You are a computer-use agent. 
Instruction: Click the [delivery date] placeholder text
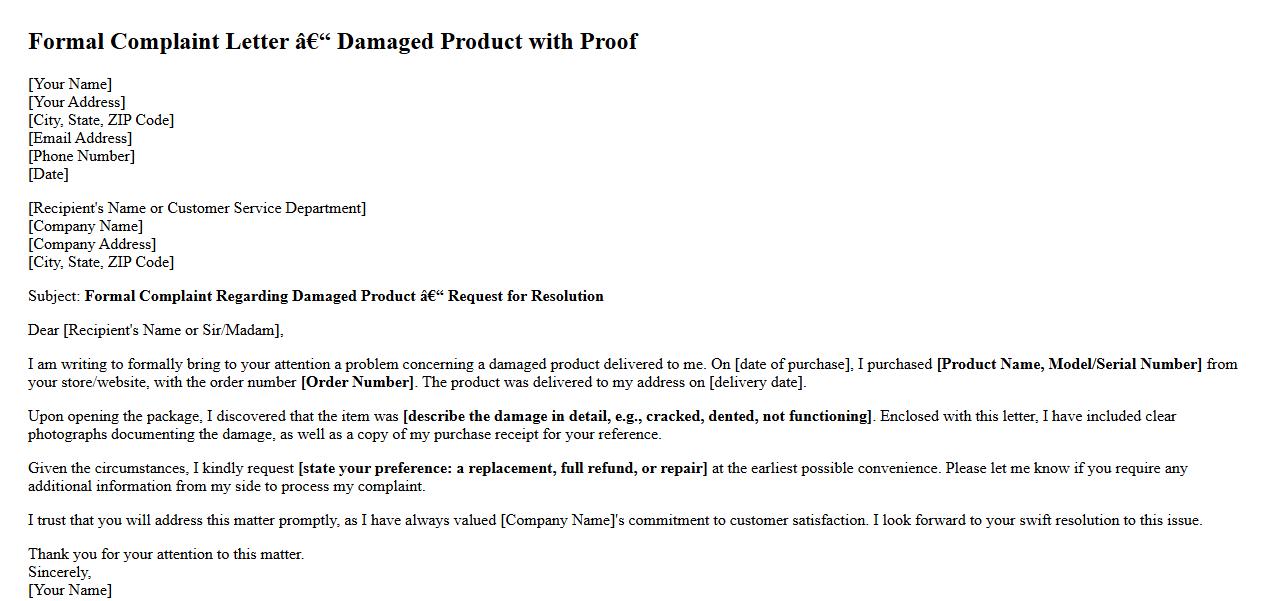757,382
